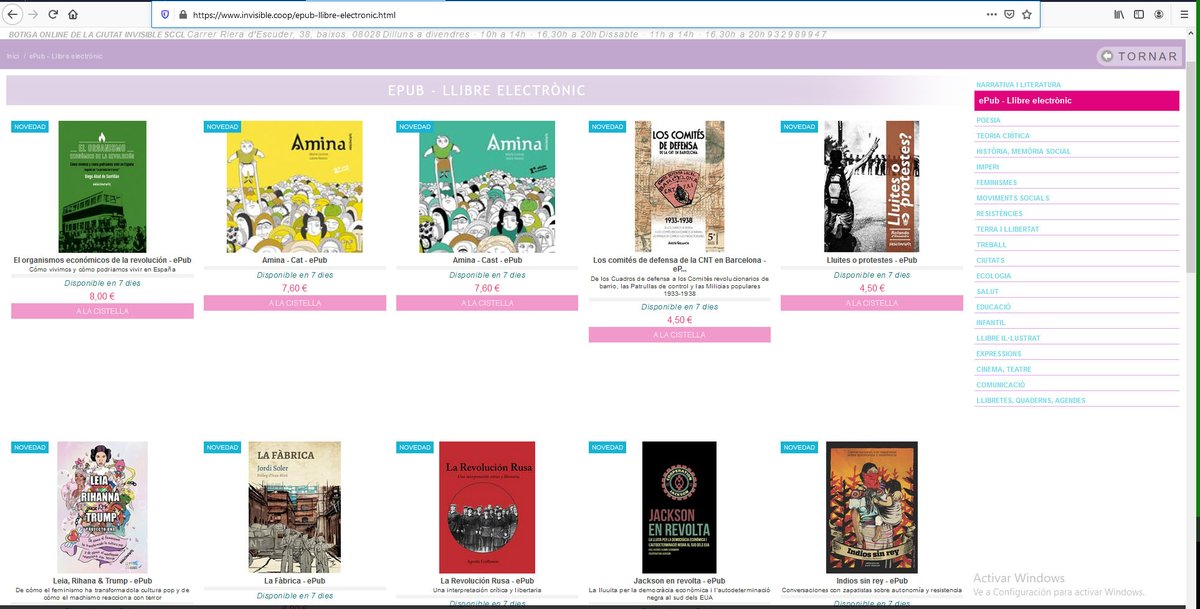Open the Narrativa i Literatura category
The width and height of the screenshot is (1200, 609).
pos(1018,84)
